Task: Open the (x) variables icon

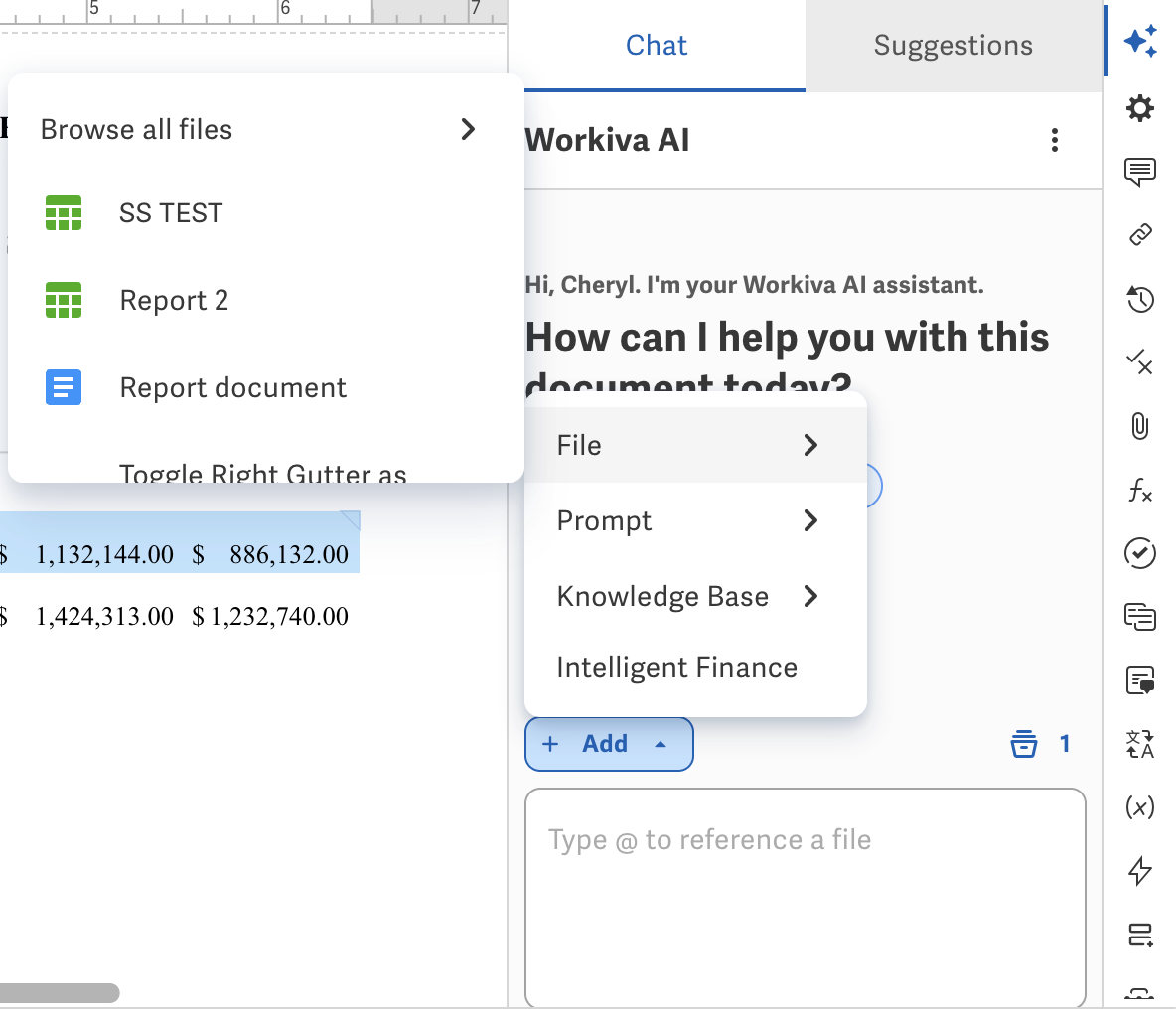Action: tap(1140, 807)
